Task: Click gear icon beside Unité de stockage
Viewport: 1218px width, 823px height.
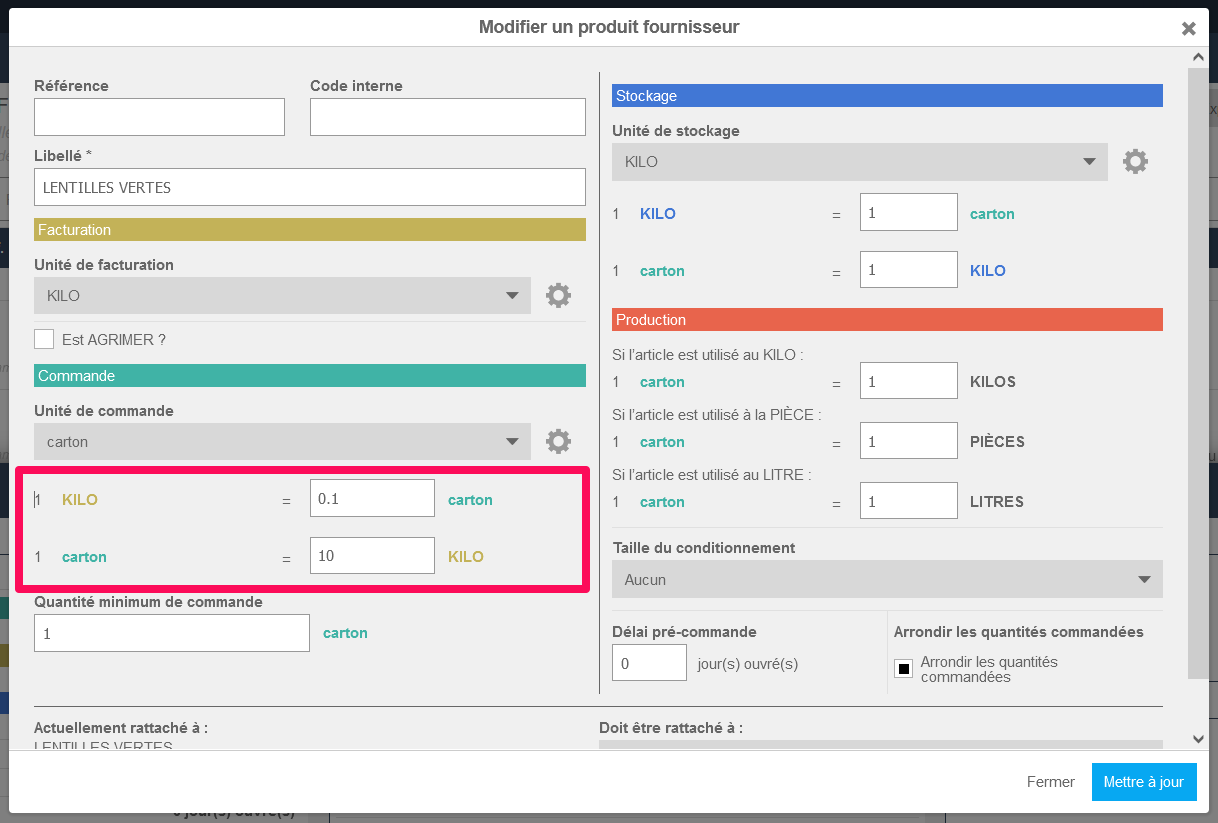Action: [1135, 161]
